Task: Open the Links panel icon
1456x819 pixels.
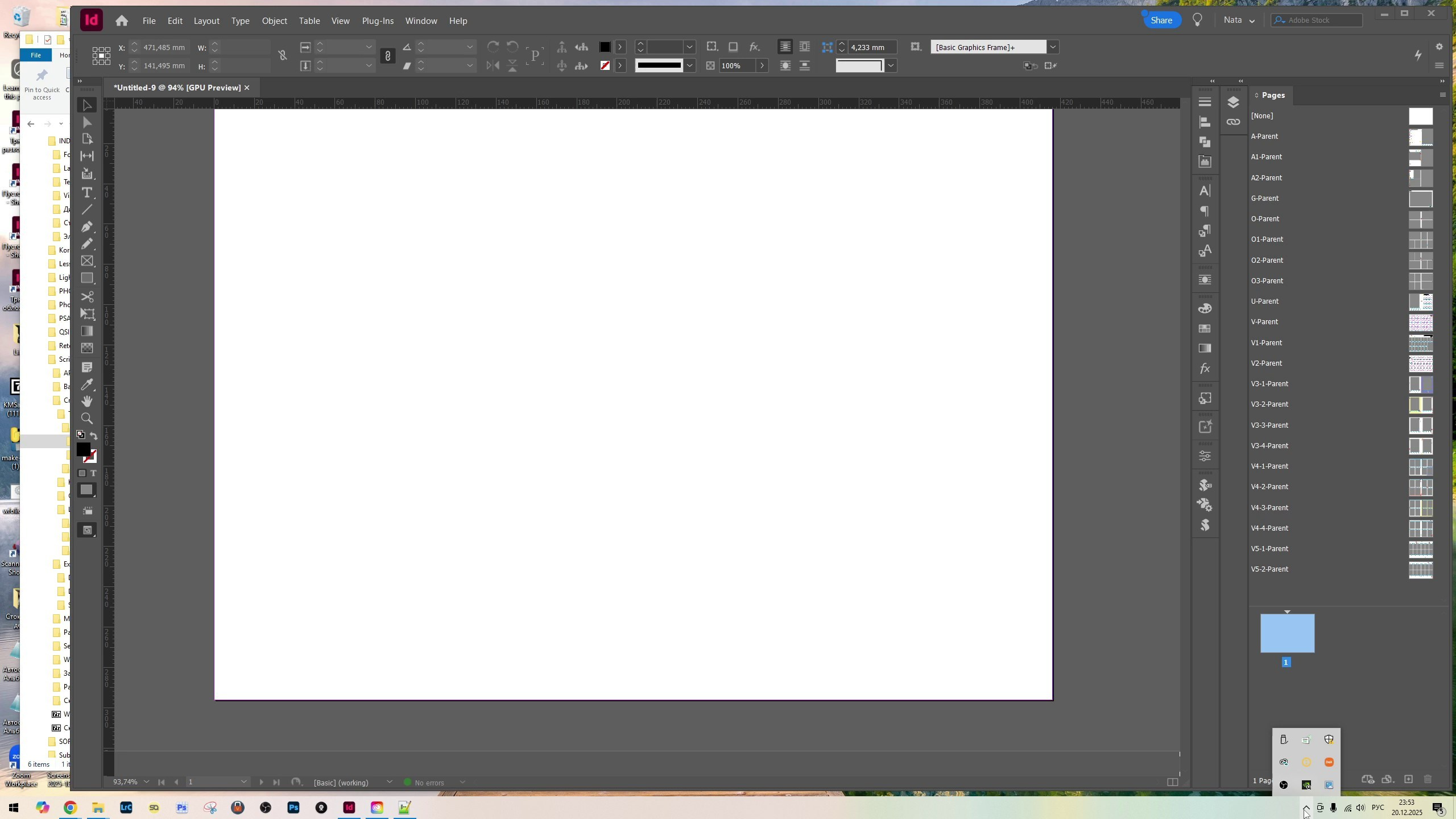Action: point(1233,122)
